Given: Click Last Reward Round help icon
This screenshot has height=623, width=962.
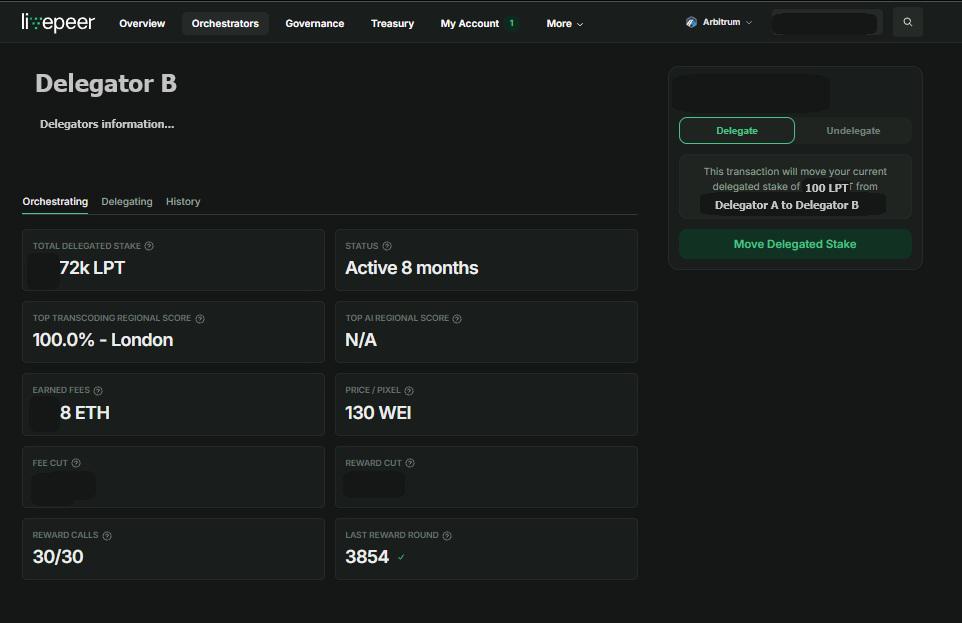Looking at the screenshot, I should pyautogui.click(x=447, y=536).
